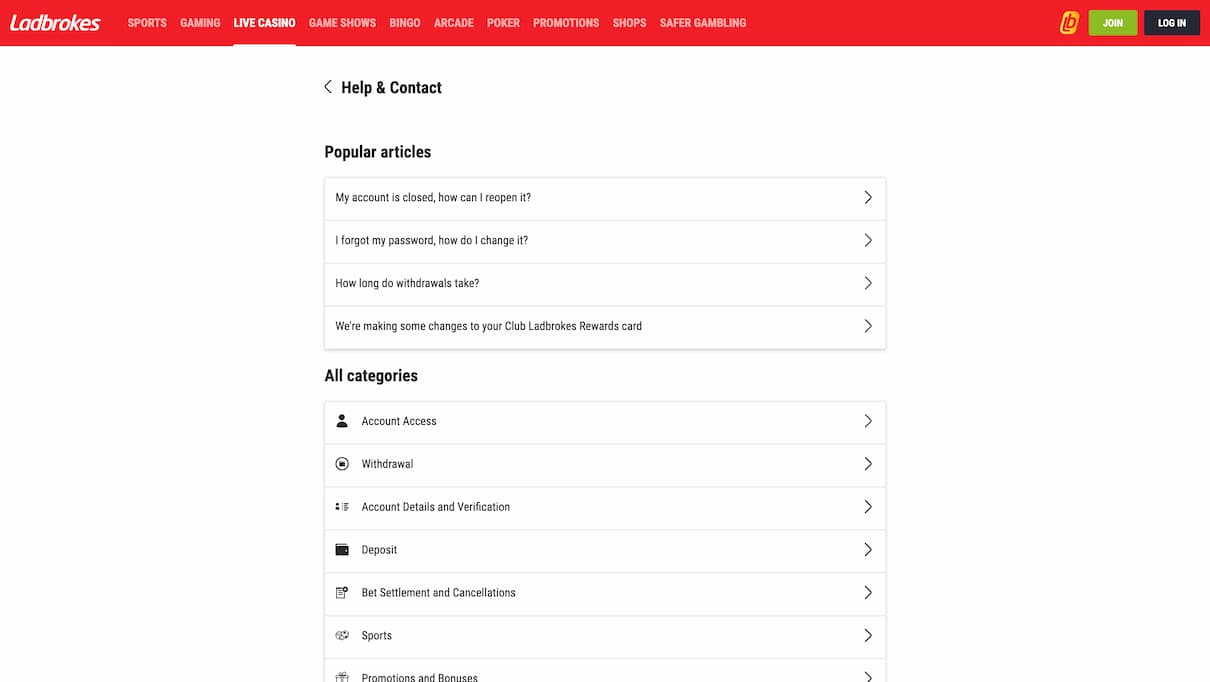
Task: Expand the Club Ladbrokes Rewards card article
Action: click(604, 326)
